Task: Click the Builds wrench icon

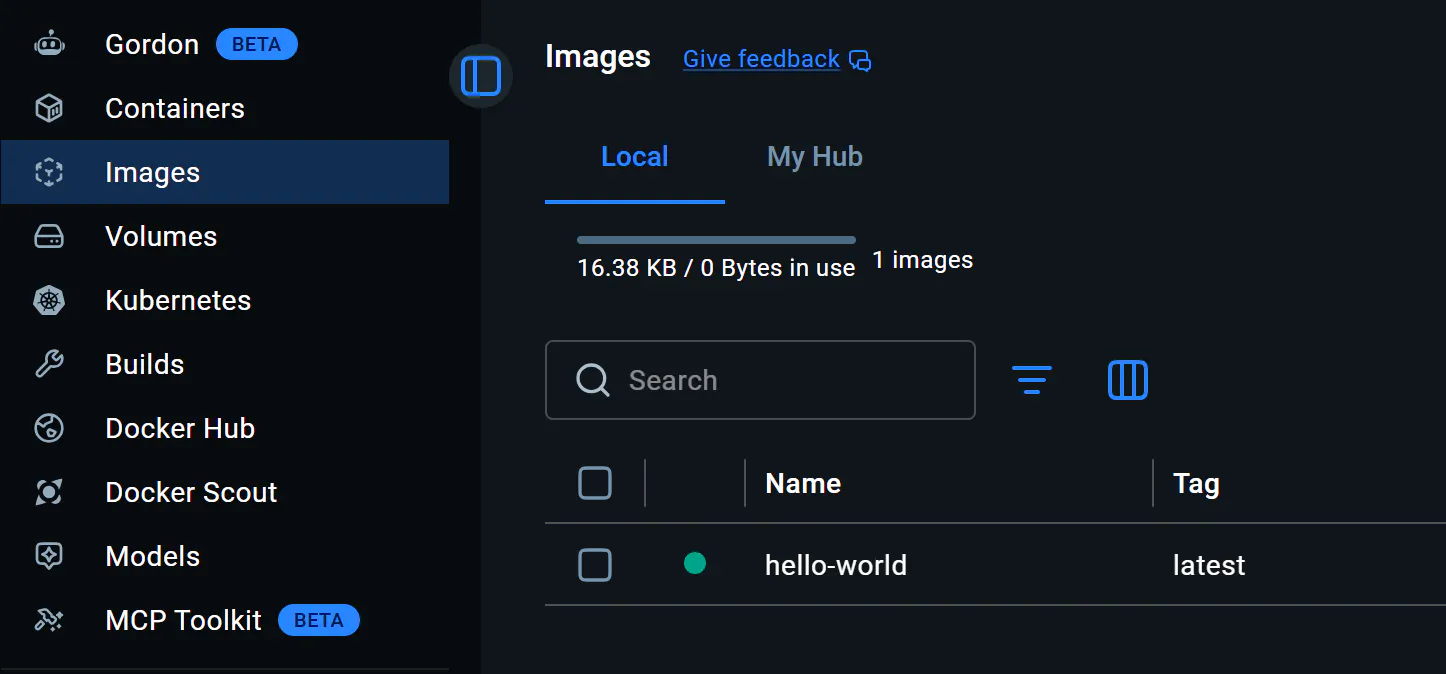Action: coord(49,364)
